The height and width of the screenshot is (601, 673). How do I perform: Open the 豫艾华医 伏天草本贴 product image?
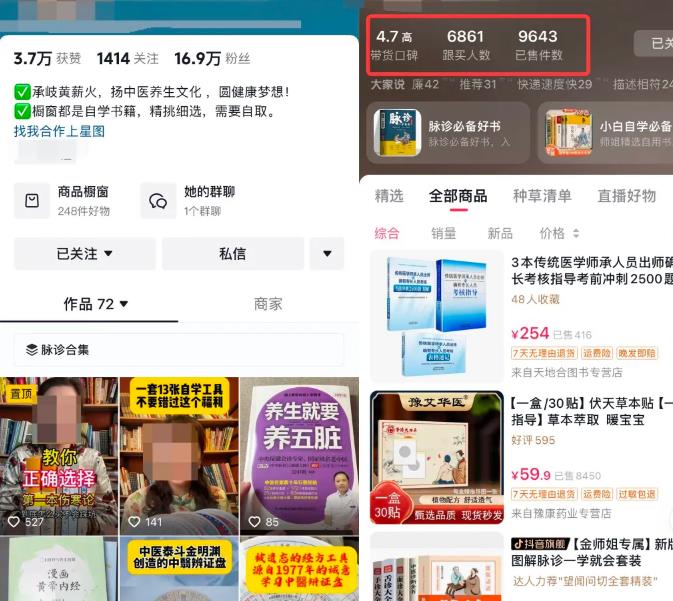(437, 458)
